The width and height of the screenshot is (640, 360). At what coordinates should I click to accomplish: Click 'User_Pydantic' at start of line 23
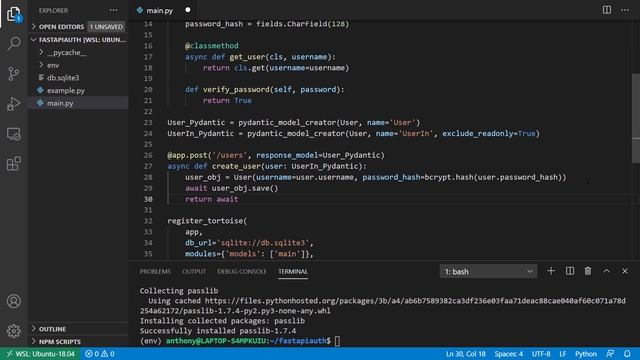pos(196,122)
